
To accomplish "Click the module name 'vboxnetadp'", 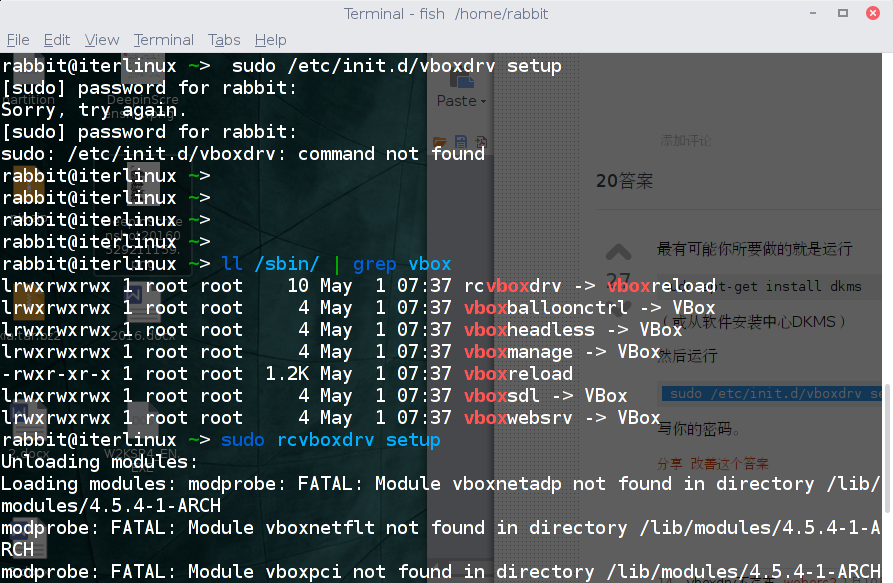I will (x=507, y=484).
